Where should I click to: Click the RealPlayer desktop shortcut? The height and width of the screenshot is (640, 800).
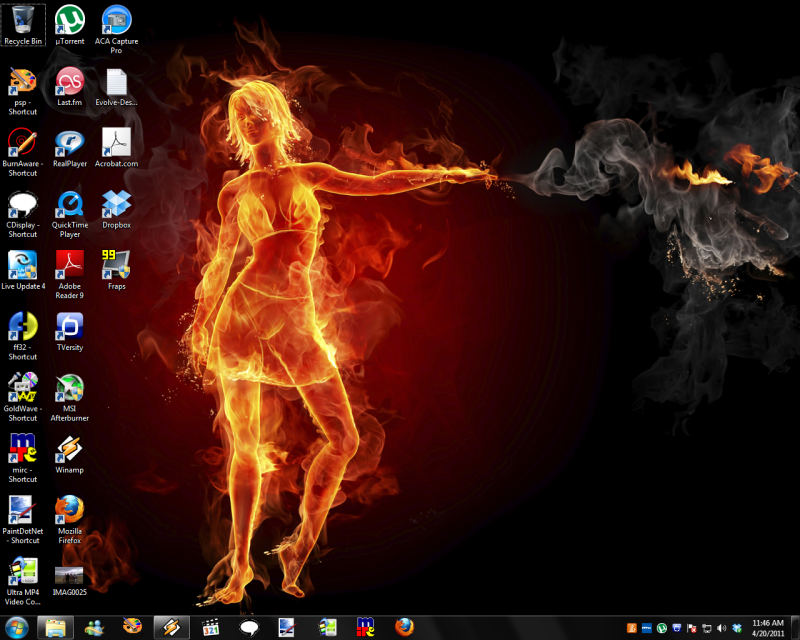pyautogui.click(x=69, y=142)
